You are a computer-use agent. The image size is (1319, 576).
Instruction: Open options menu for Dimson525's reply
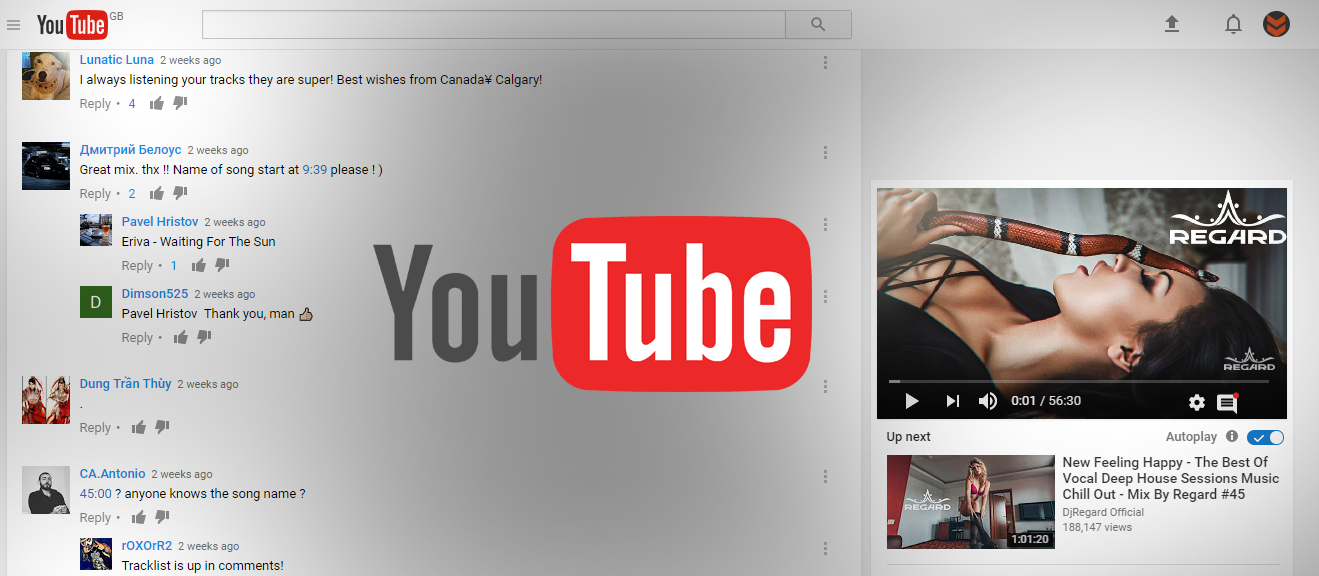(825, 296)
